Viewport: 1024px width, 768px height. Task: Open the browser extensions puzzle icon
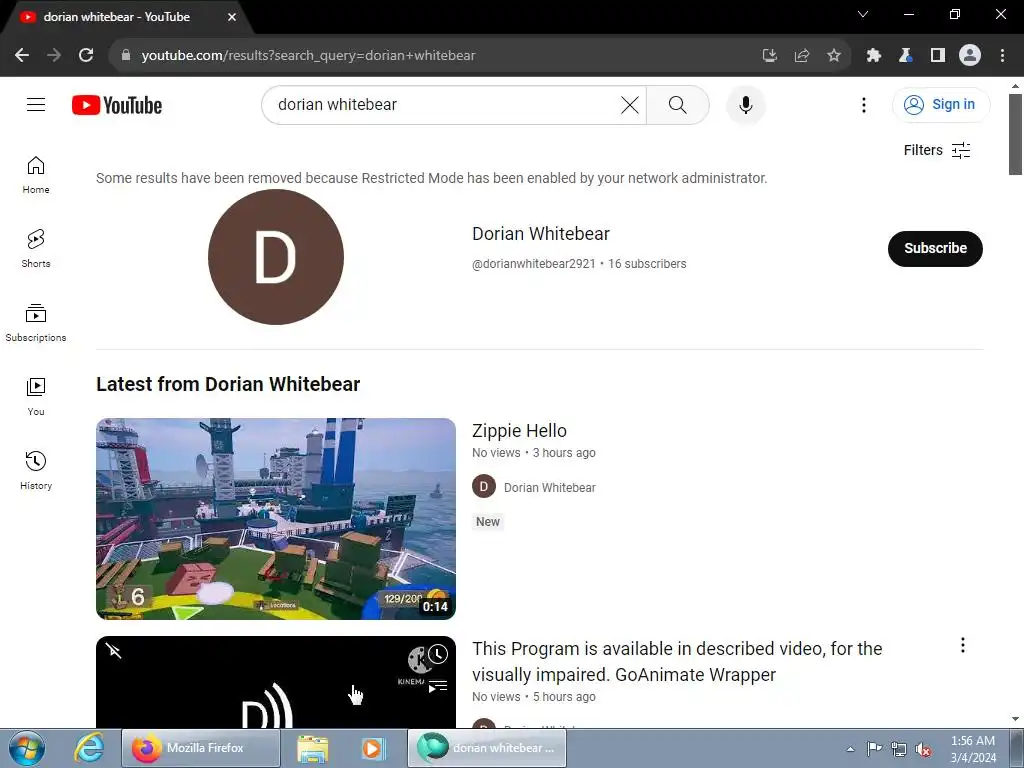coord(873,56)
